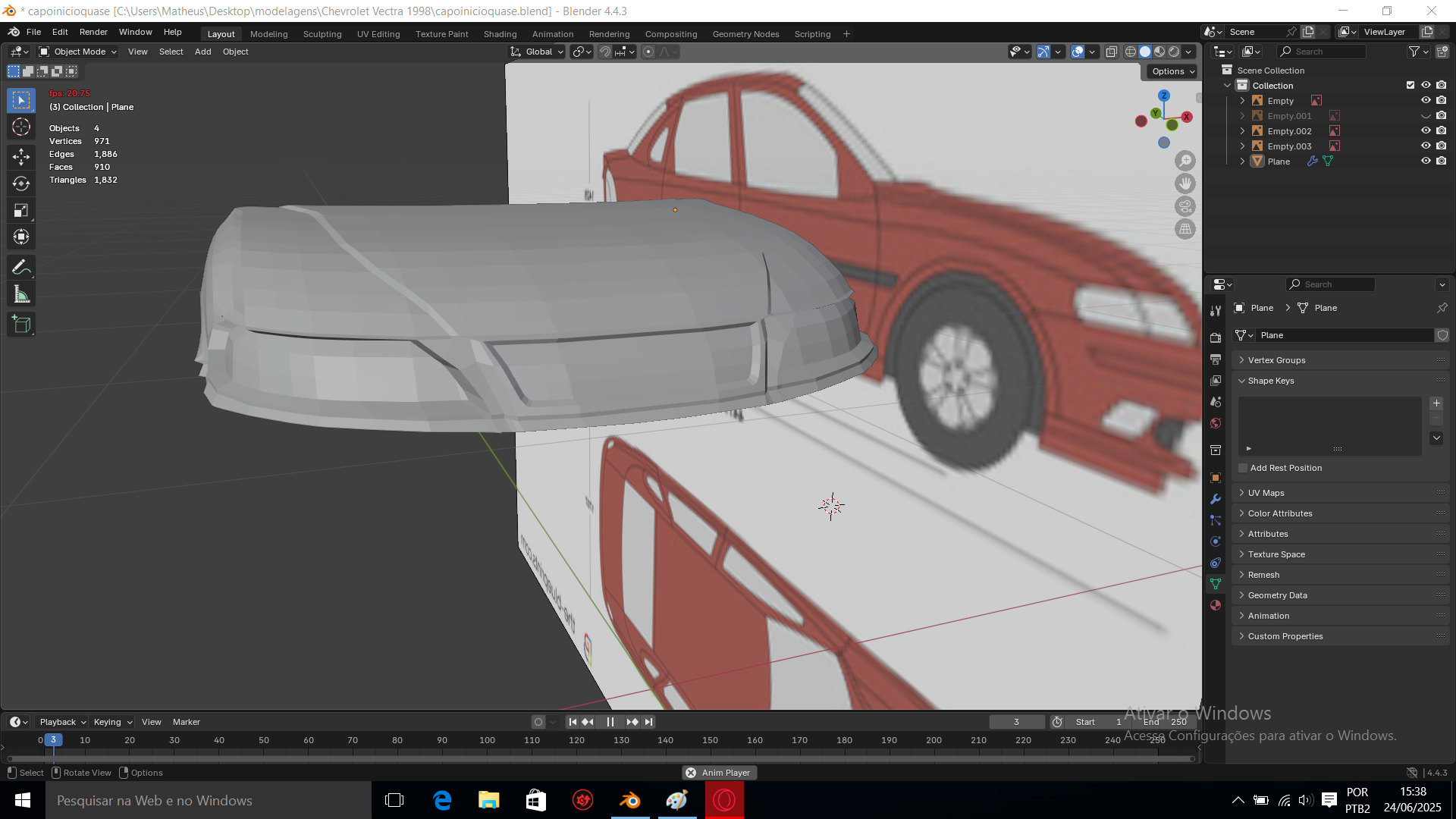Switch to the Sculpting workspace tab
1456x819 pixels.
322,34
